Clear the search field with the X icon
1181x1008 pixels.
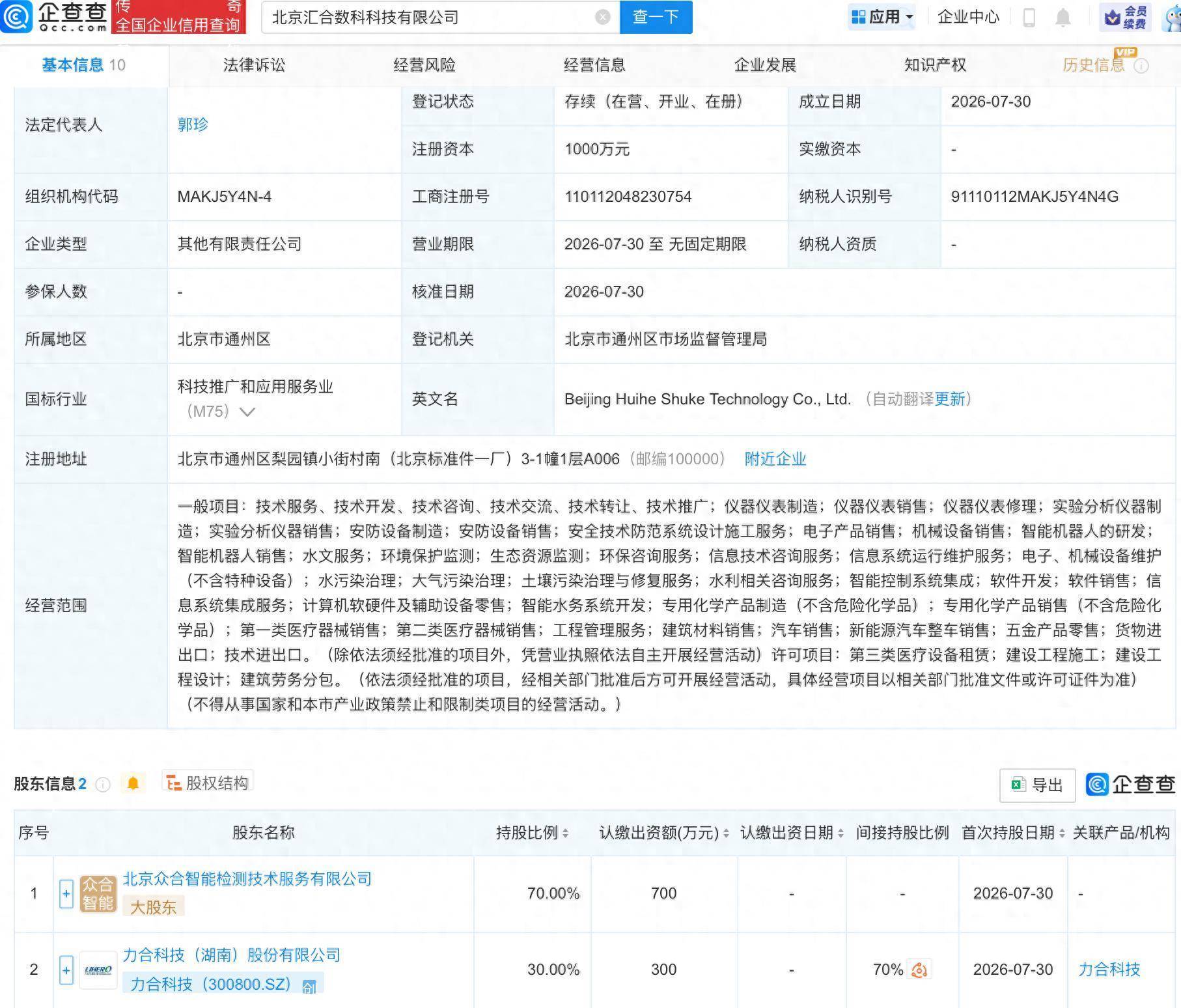tap(603, 18)
